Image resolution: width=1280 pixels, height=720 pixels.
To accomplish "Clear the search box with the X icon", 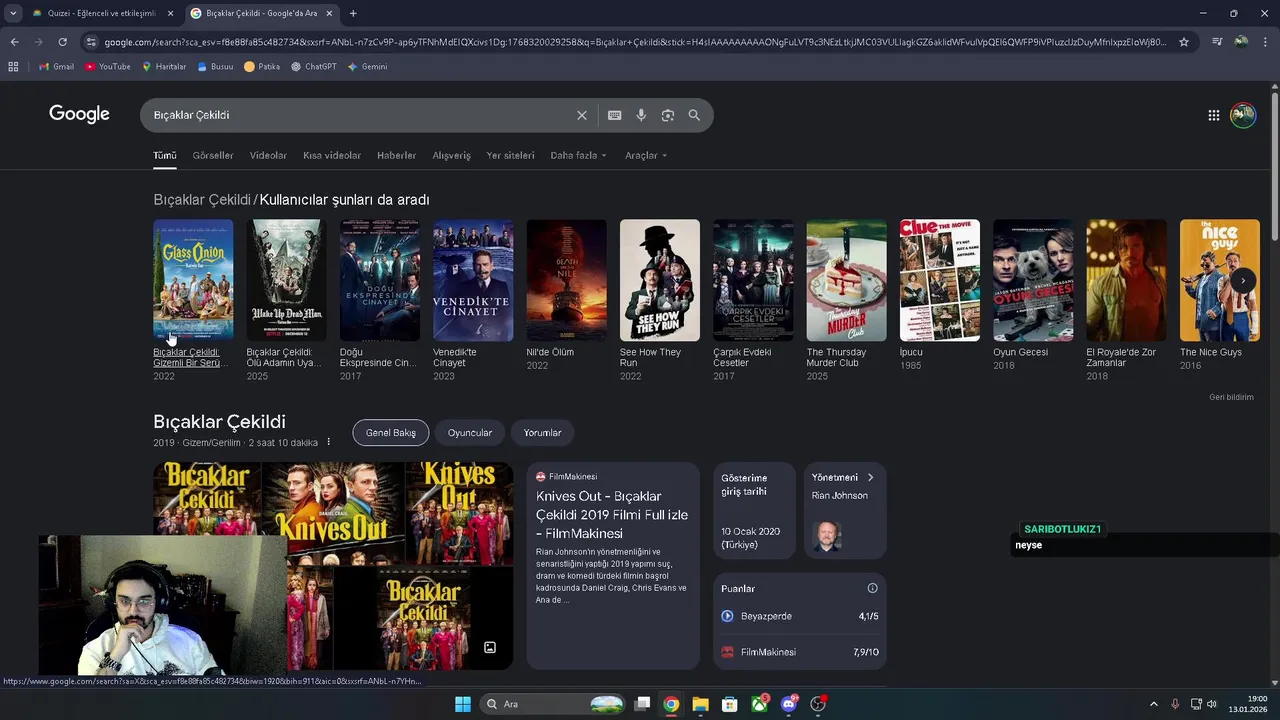I will tap(582, 115).
